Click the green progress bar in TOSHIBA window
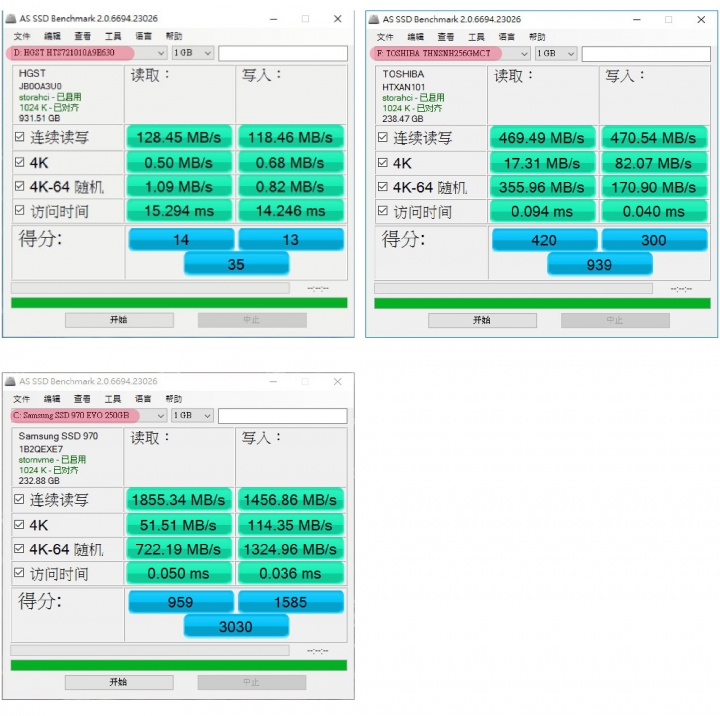This screenshot has height=716, width=720. 542,304
